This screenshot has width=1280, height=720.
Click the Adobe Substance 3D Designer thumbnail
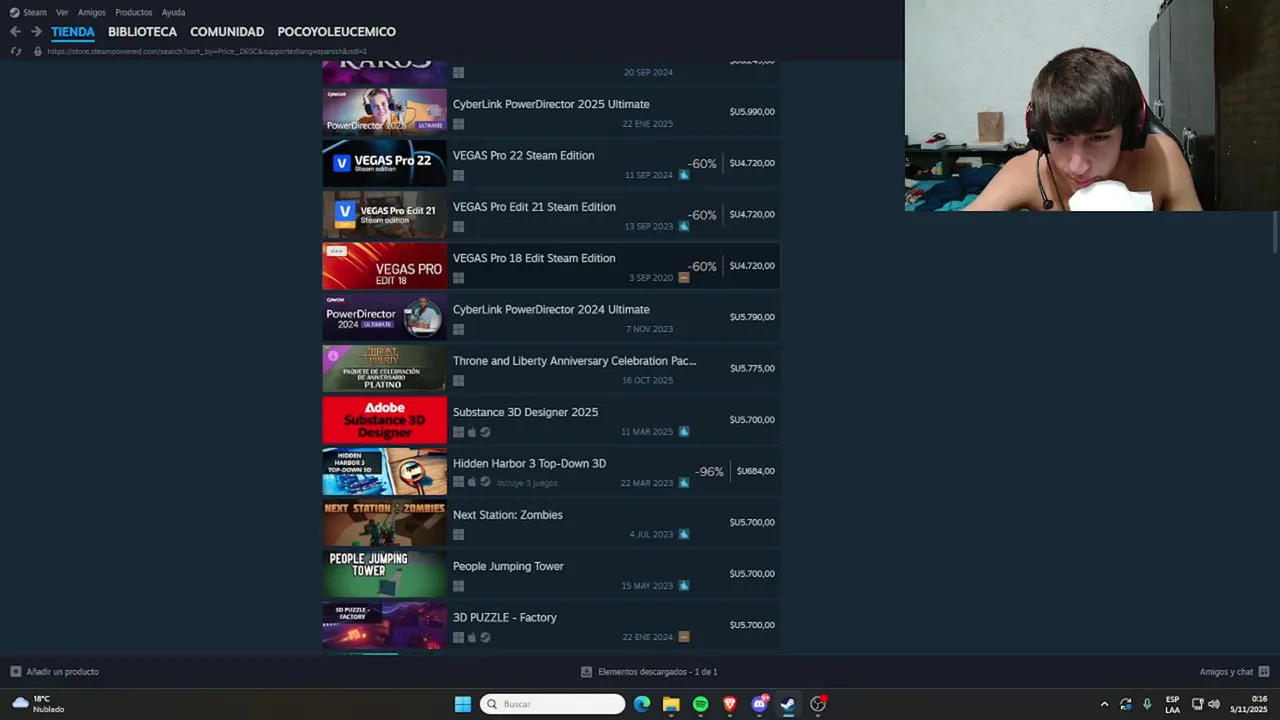[384, 420]
